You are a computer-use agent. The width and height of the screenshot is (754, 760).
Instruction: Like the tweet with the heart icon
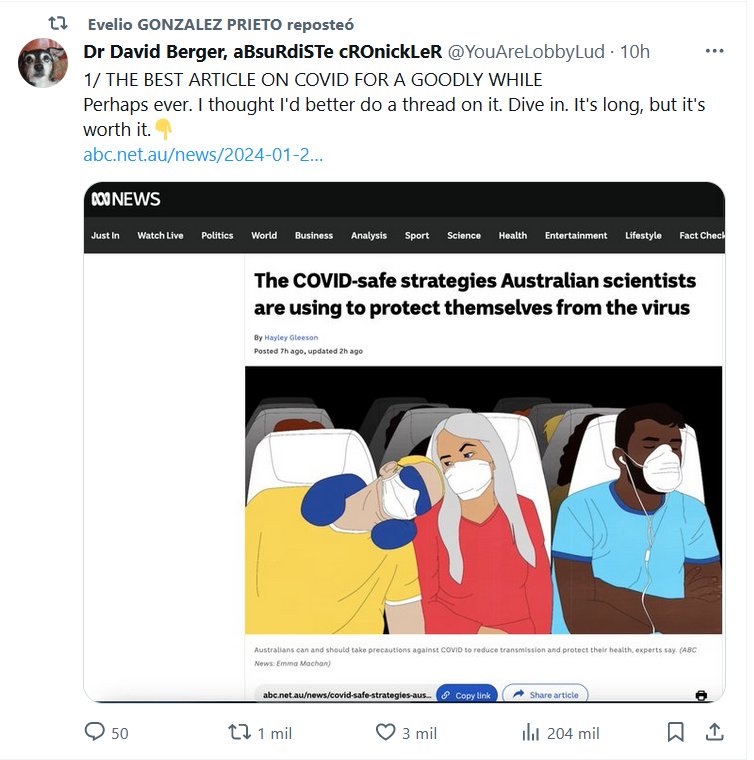pyautogui.click(x=386, y=733)
